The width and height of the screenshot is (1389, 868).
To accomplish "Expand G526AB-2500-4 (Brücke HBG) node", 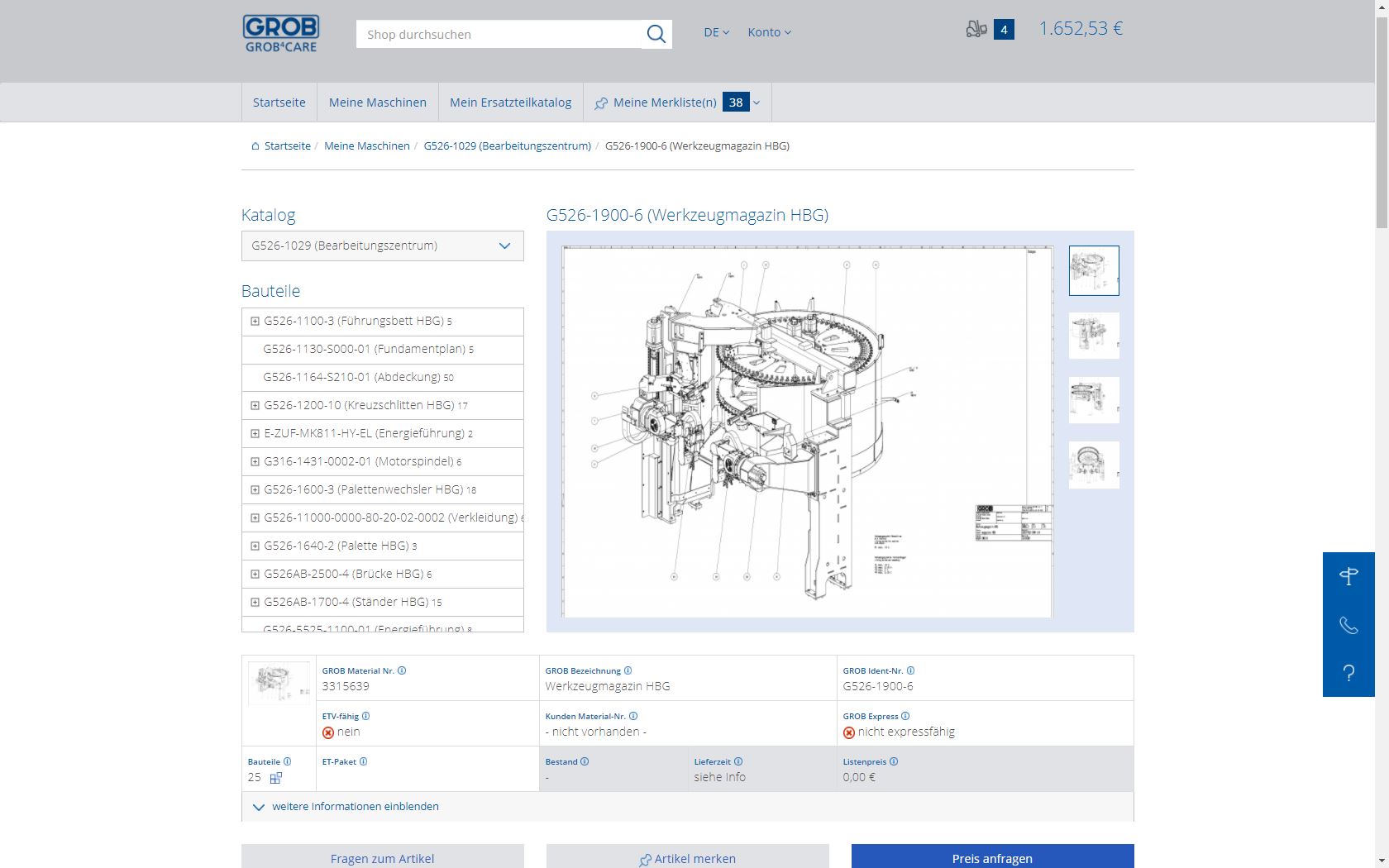I will pos(255,575).
